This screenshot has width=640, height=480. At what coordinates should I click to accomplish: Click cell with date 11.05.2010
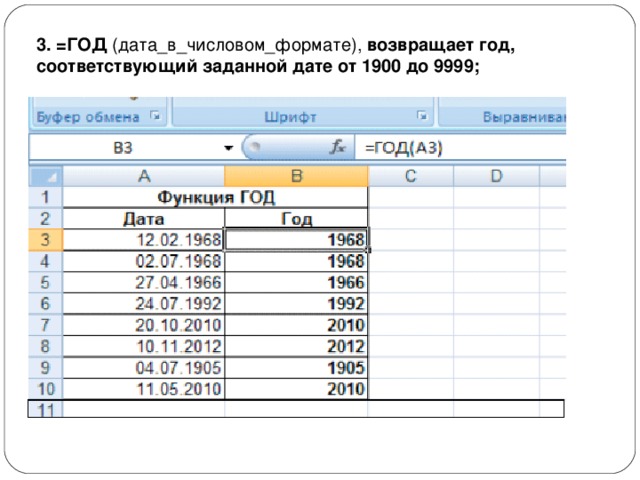(x=143, y=389)
